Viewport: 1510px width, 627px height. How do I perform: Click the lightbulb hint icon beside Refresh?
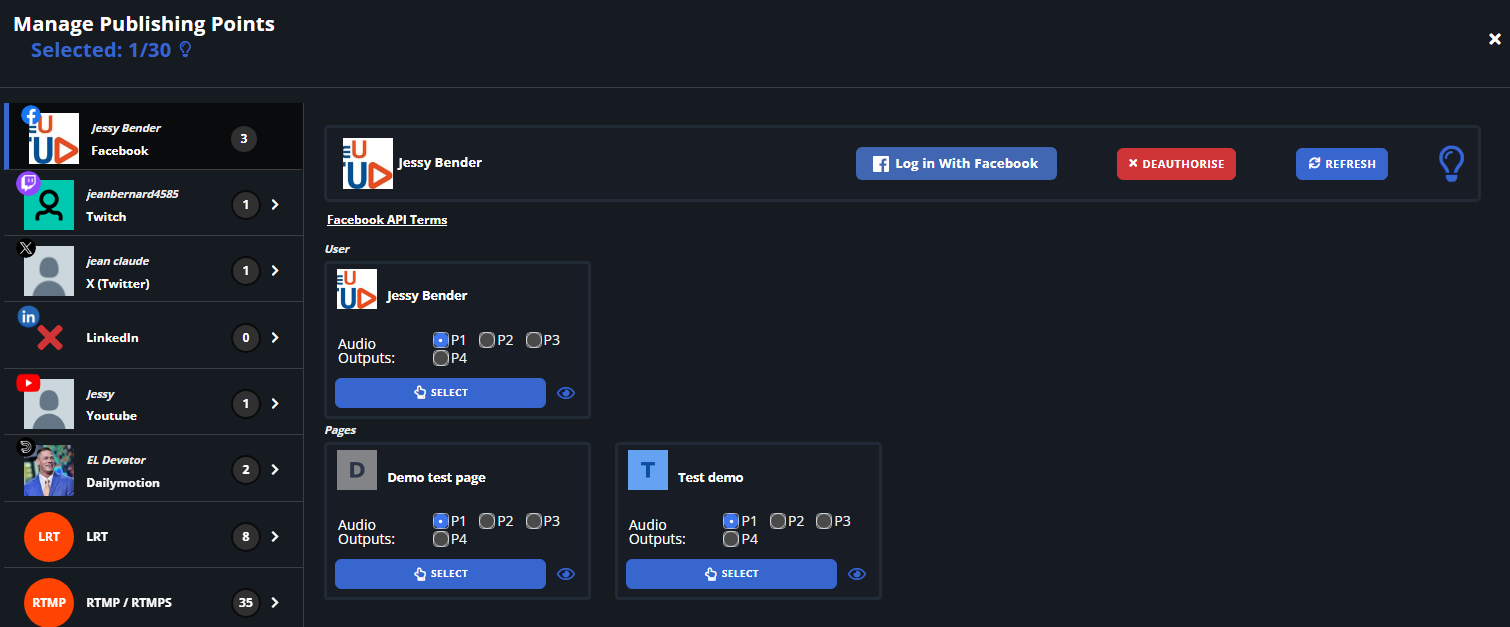1450,164
